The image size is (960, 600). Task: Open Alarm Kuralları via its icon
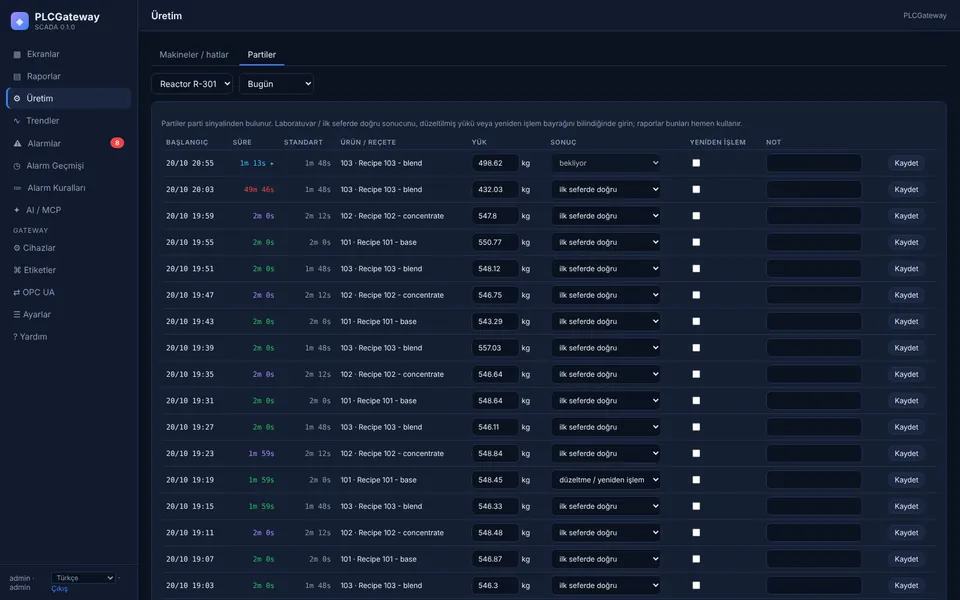17,188
